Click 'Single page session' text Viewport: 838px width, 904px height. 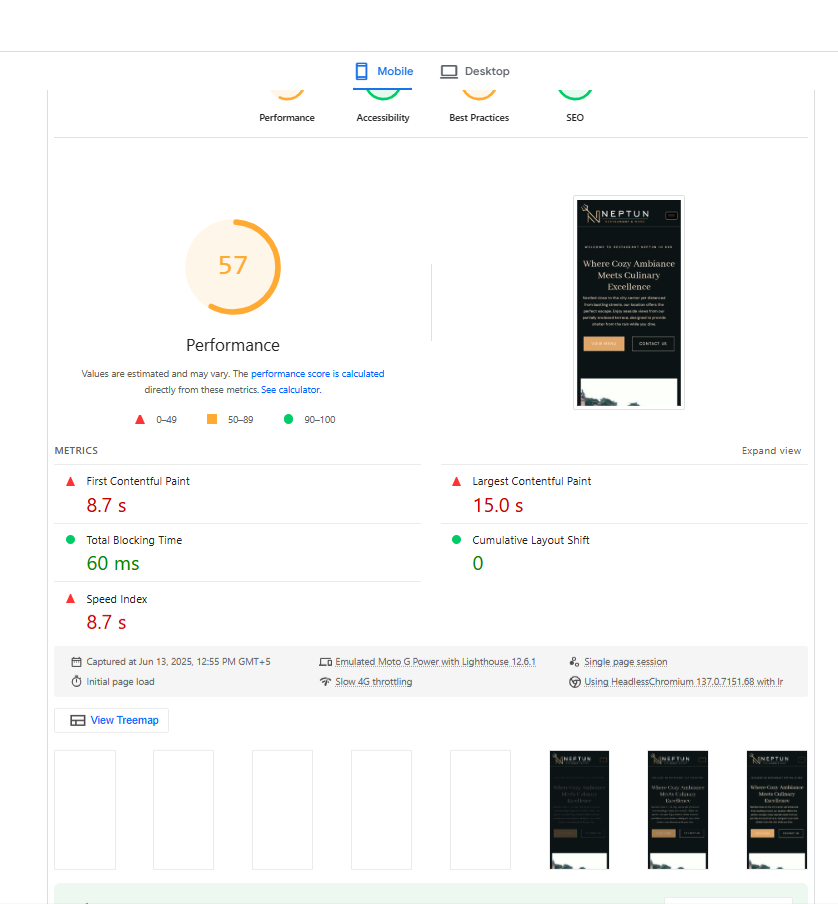coord(626,662)
